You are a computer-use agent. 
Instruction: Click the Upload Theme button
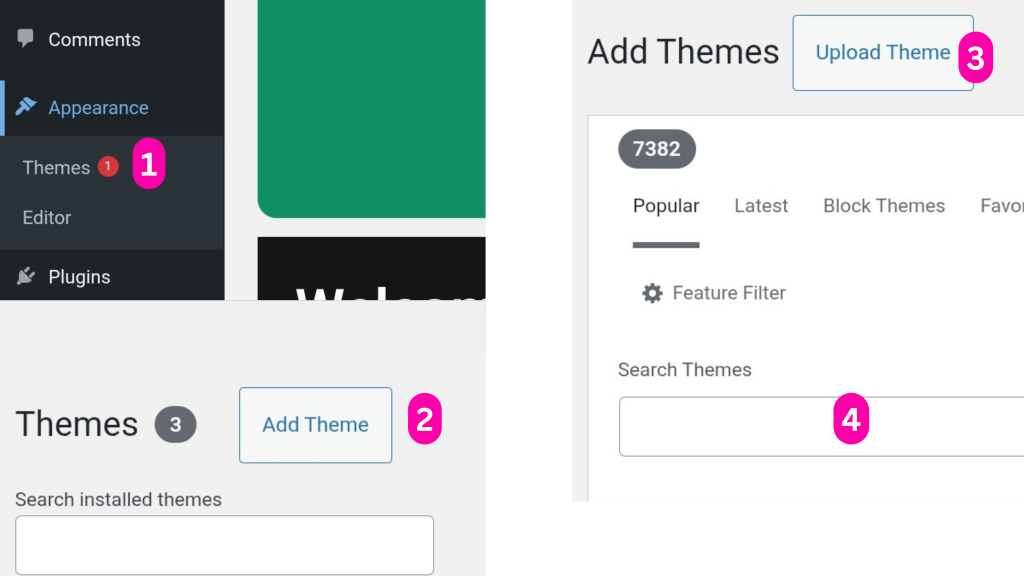point(883,53)
